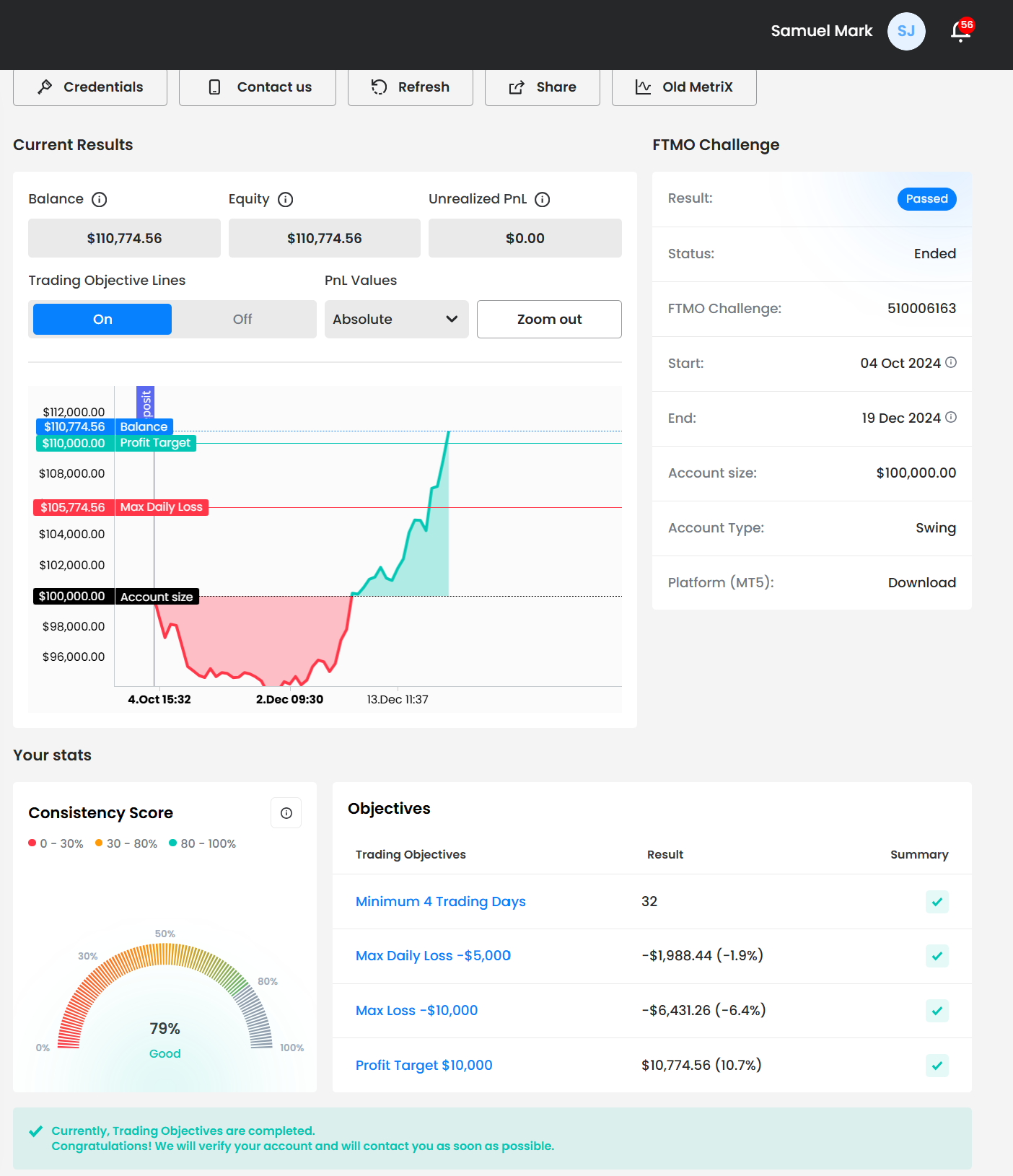Click the Swing account type value
The height and width of the screenshot is (1176, 1013).
tap(936, 528)
